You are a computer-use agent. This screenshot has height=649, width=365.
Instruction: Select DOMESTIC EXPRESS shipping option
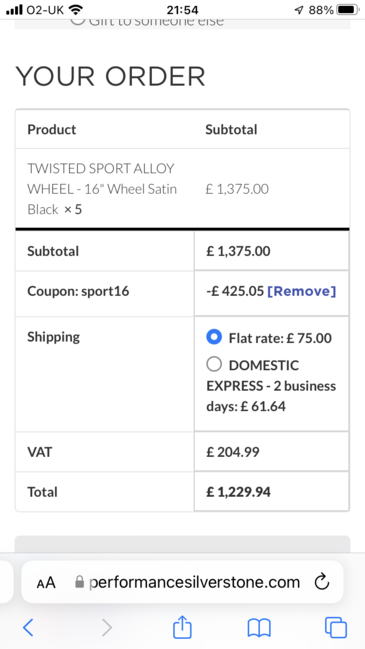(x=214, y=365)
